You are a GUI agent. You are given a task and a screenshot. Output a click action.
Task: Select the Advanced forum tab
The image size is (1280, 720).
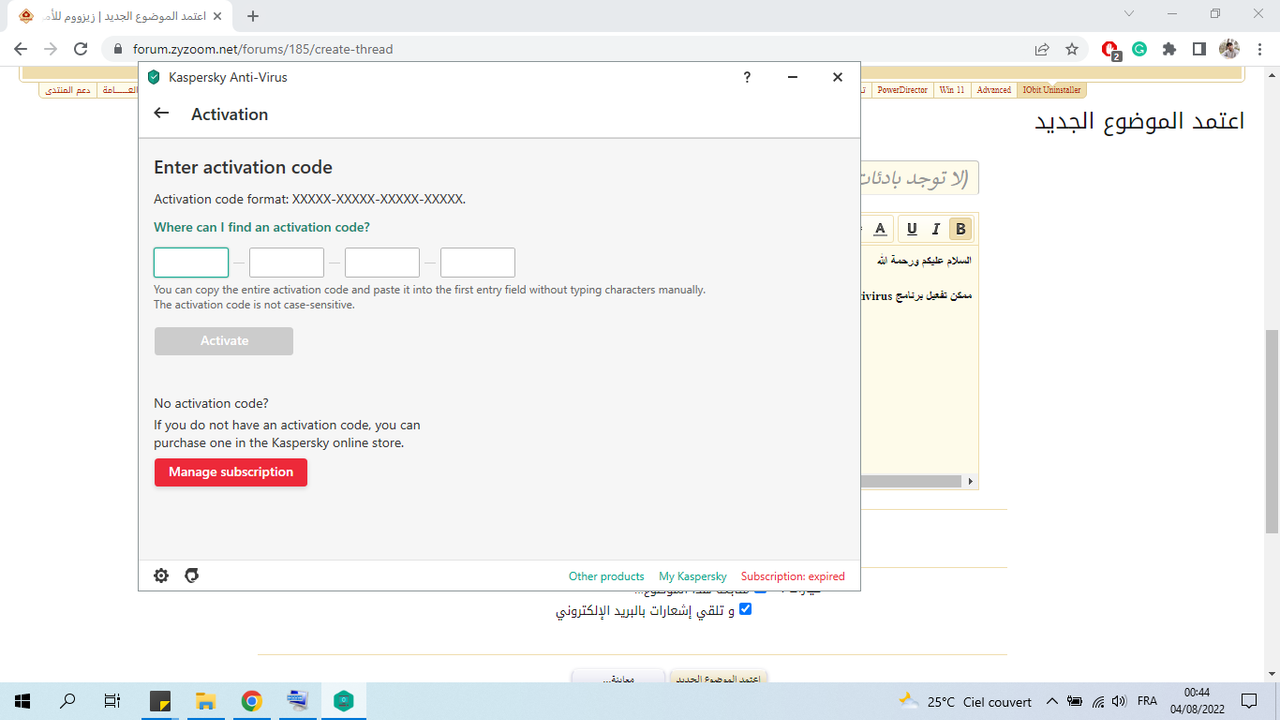994,90
